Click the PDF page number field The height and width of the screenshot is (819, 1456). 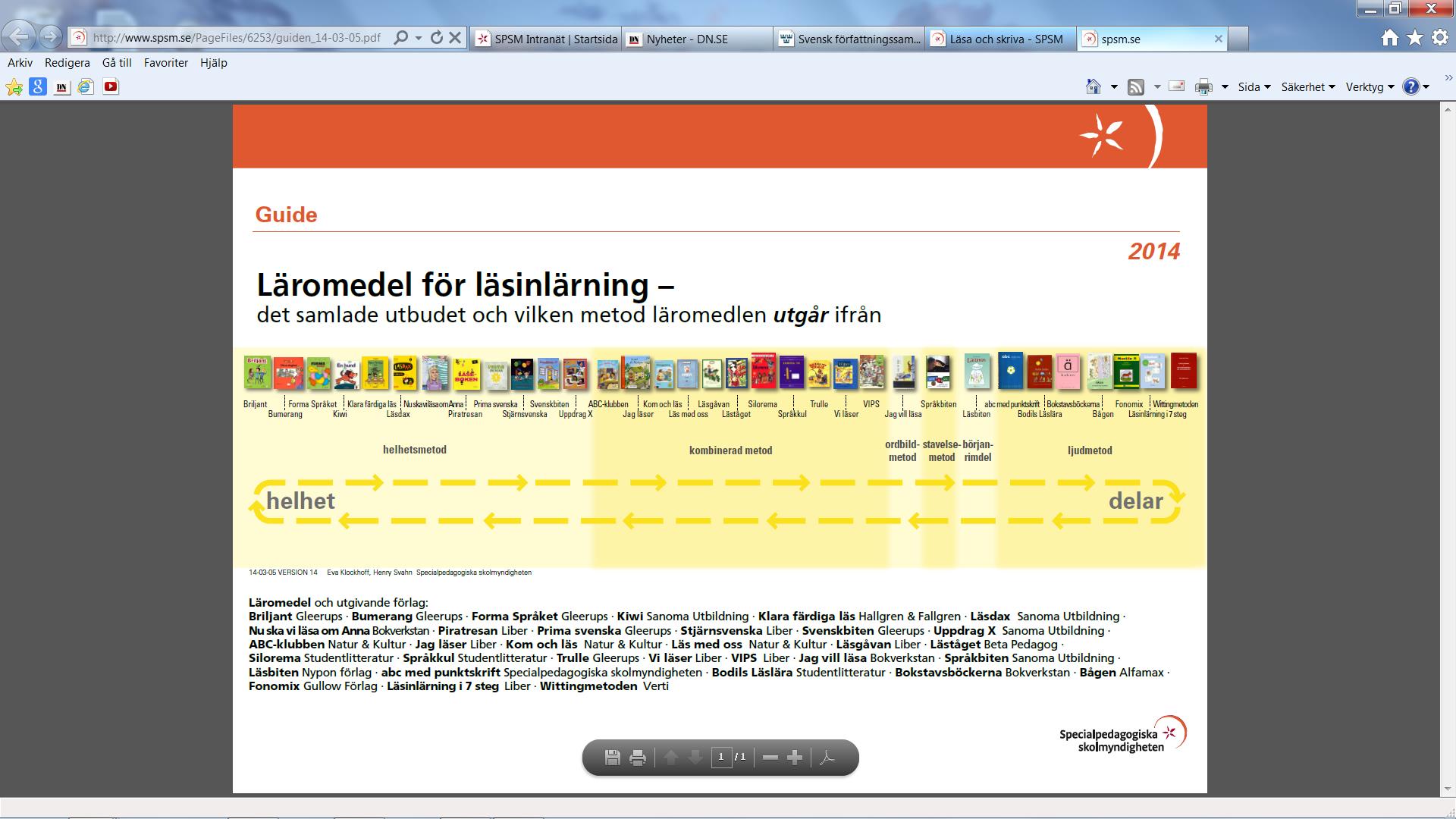coord(721,757)
